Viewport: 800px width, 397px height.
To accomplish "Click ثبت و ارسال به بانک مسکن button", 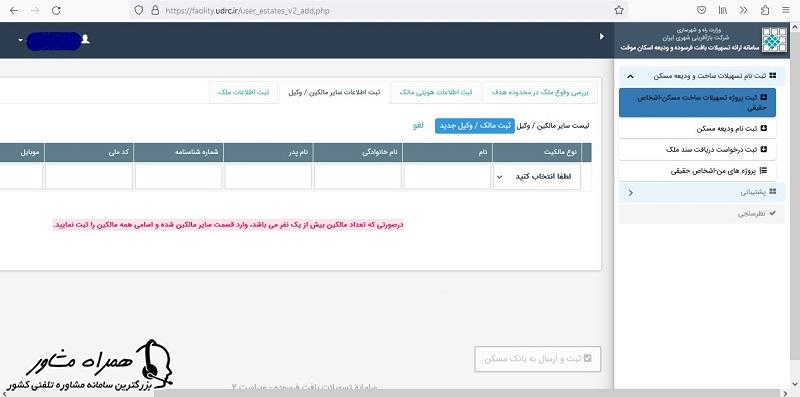I will coord(538,359).
